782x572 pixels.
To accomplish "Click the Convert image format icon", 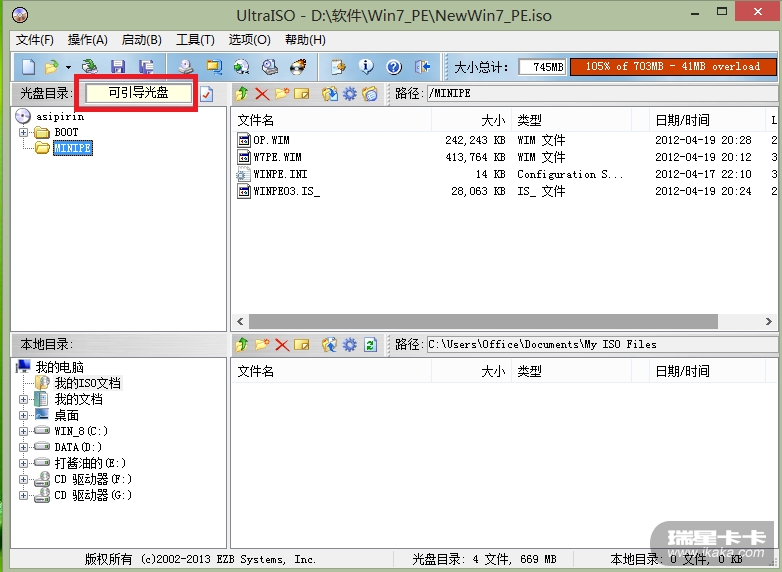I will tap(214, 66).
